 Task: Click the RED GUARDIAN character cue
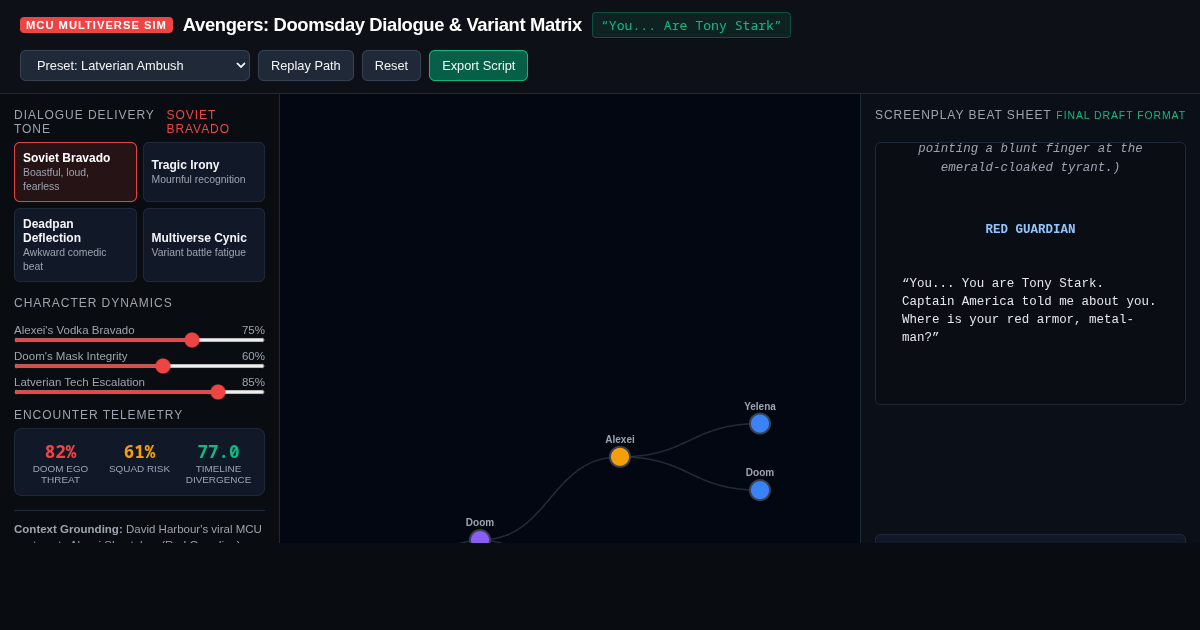point(1030,230)
